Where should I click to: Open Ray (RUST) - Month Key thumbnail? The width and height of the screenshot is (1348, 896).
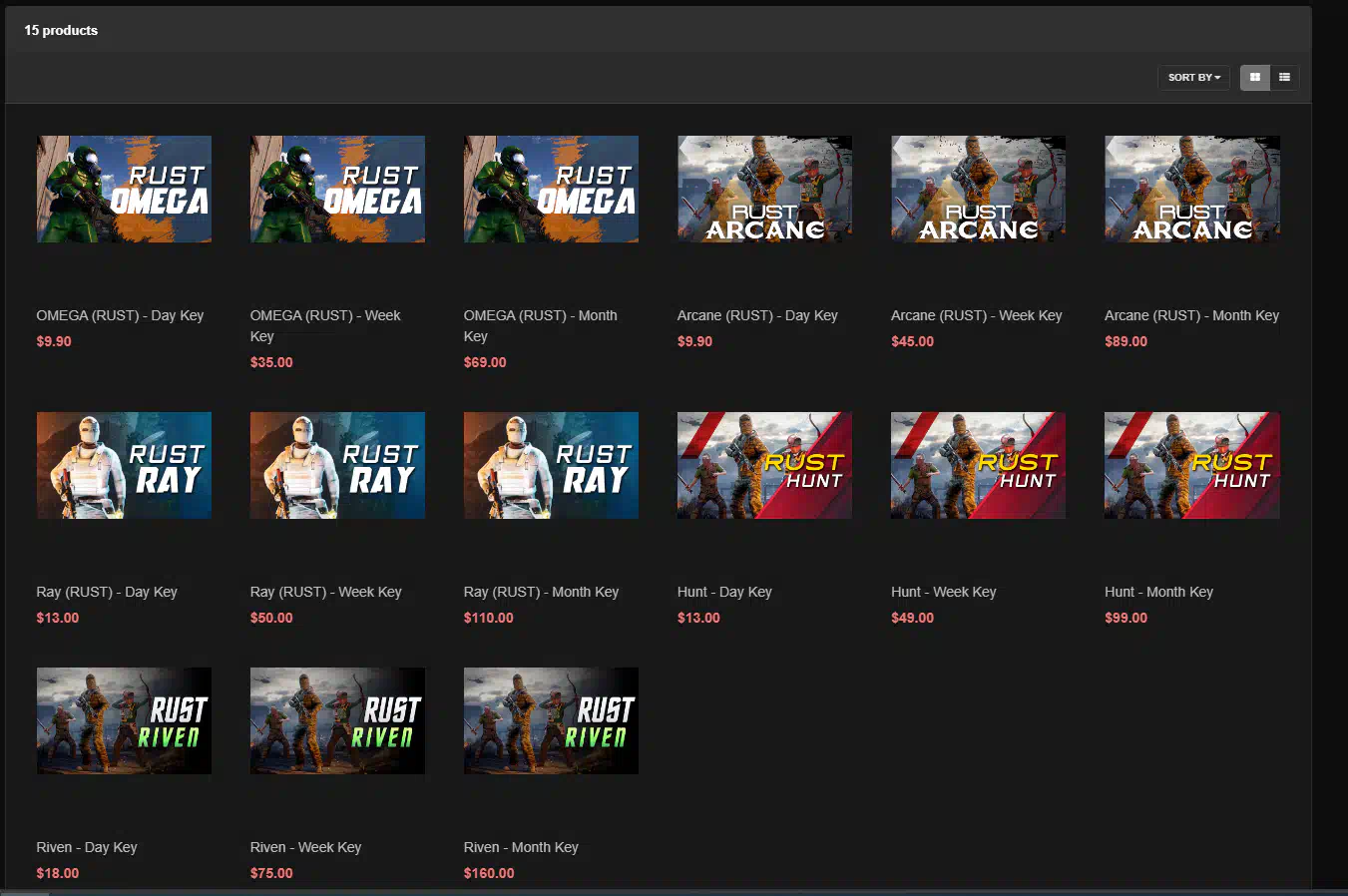[x=551, y=465]
